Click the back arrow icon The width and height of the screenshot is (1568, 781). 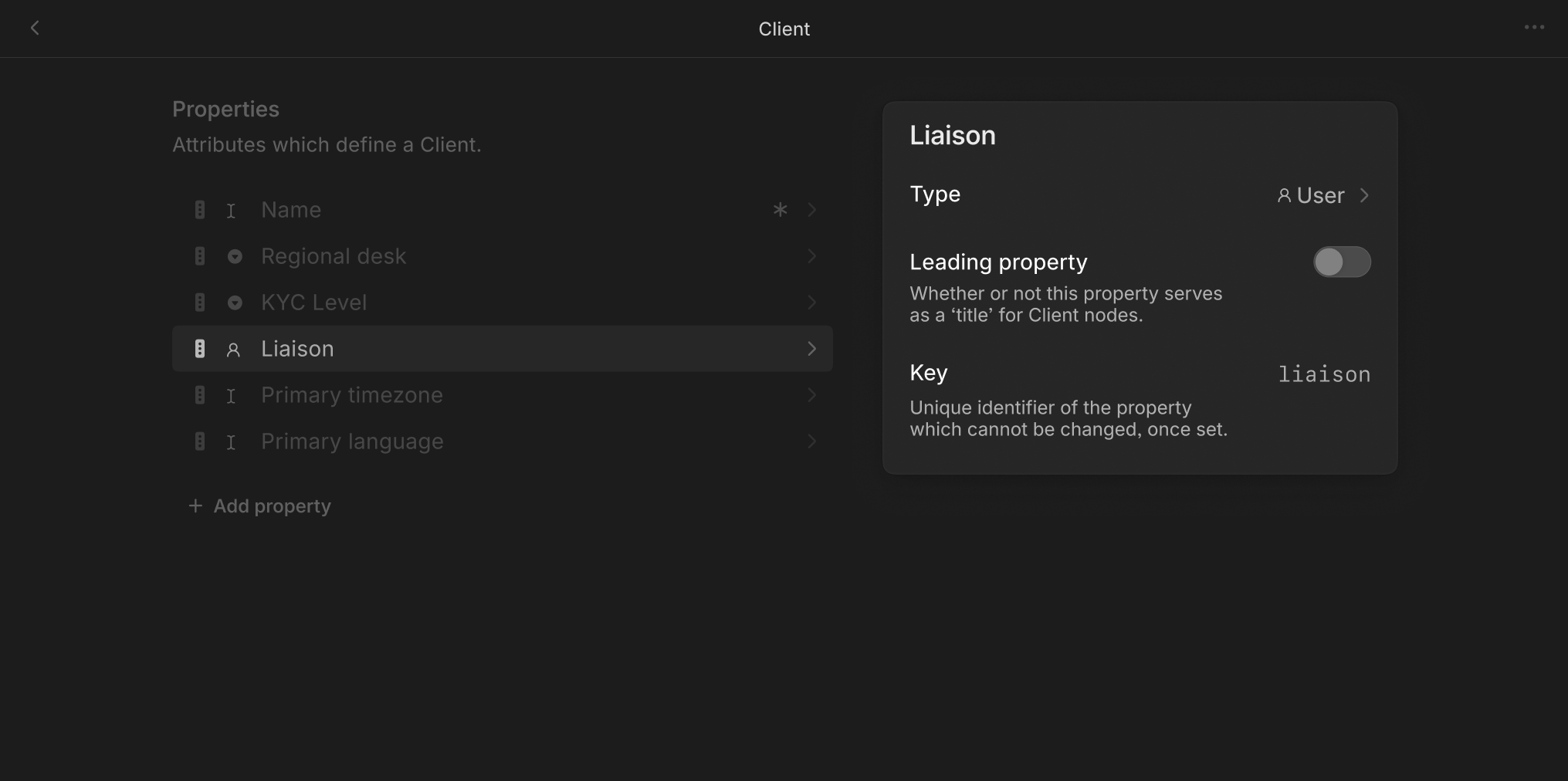pos(35,29)
